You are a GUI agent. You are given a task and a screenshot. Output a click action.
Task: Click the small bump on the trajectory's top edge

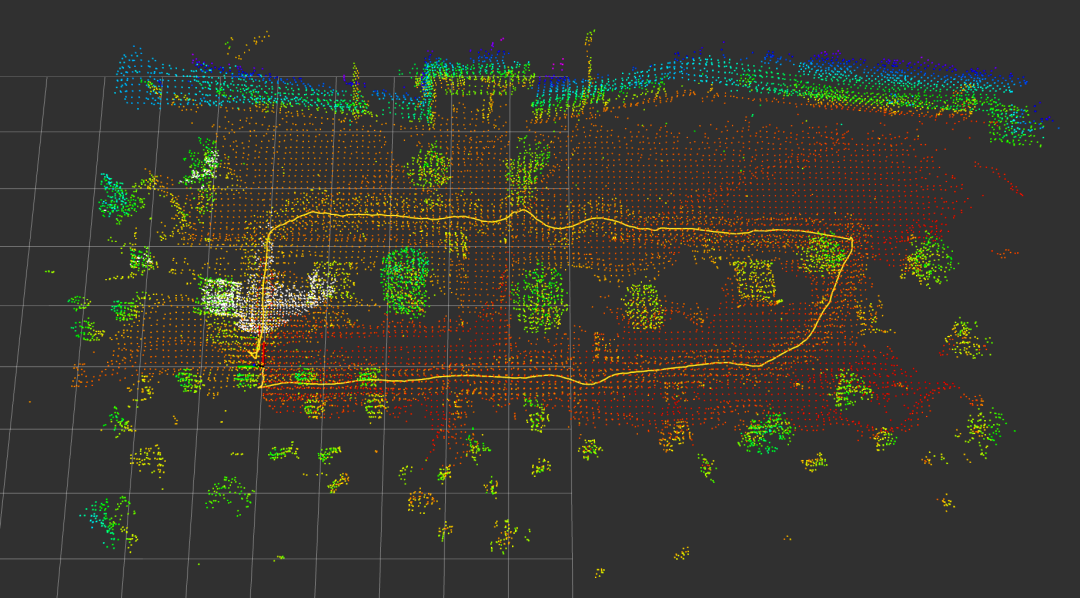point(519,211)
